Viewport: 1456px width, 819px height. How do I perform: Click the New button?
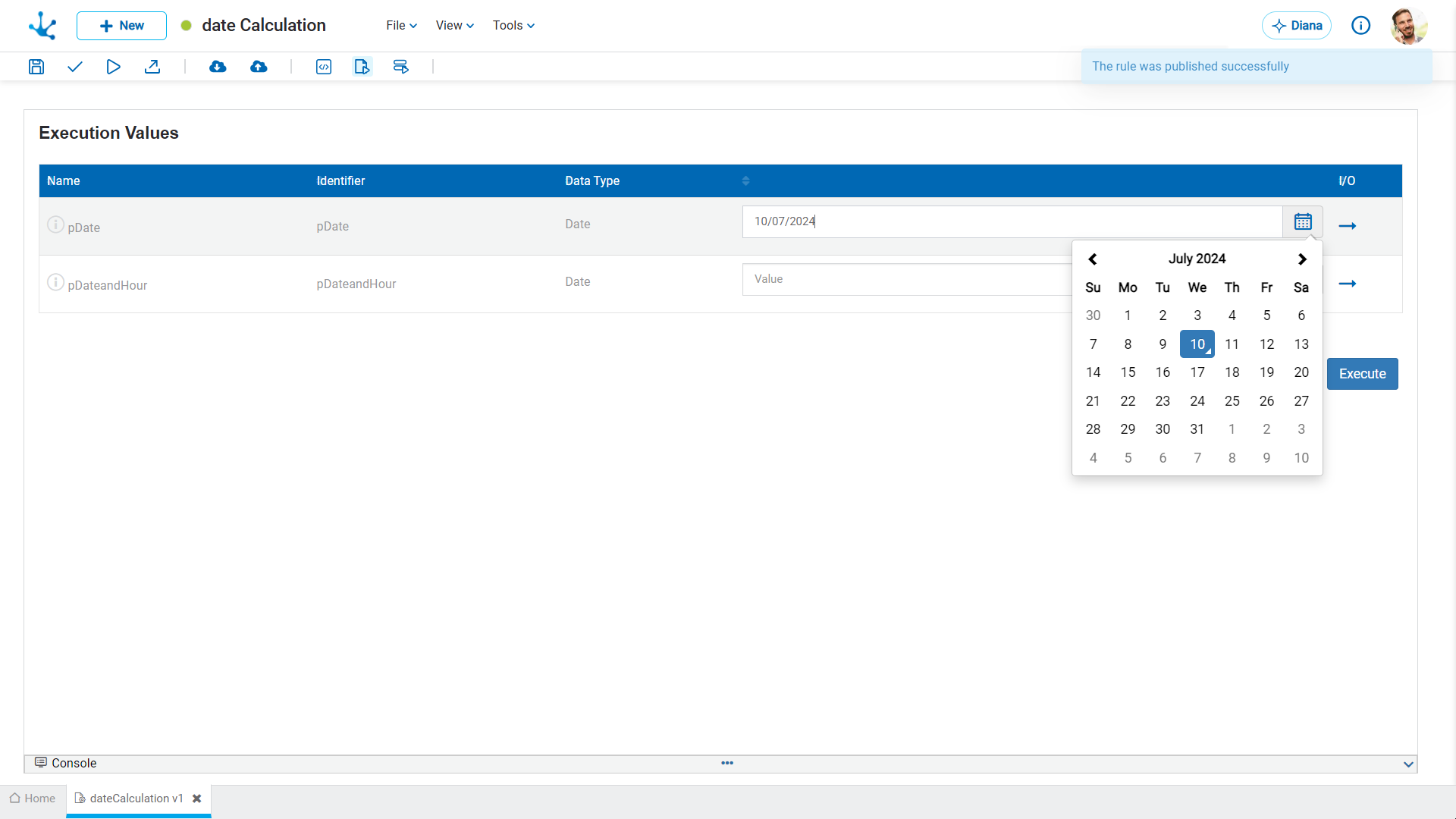click(121, 26)
